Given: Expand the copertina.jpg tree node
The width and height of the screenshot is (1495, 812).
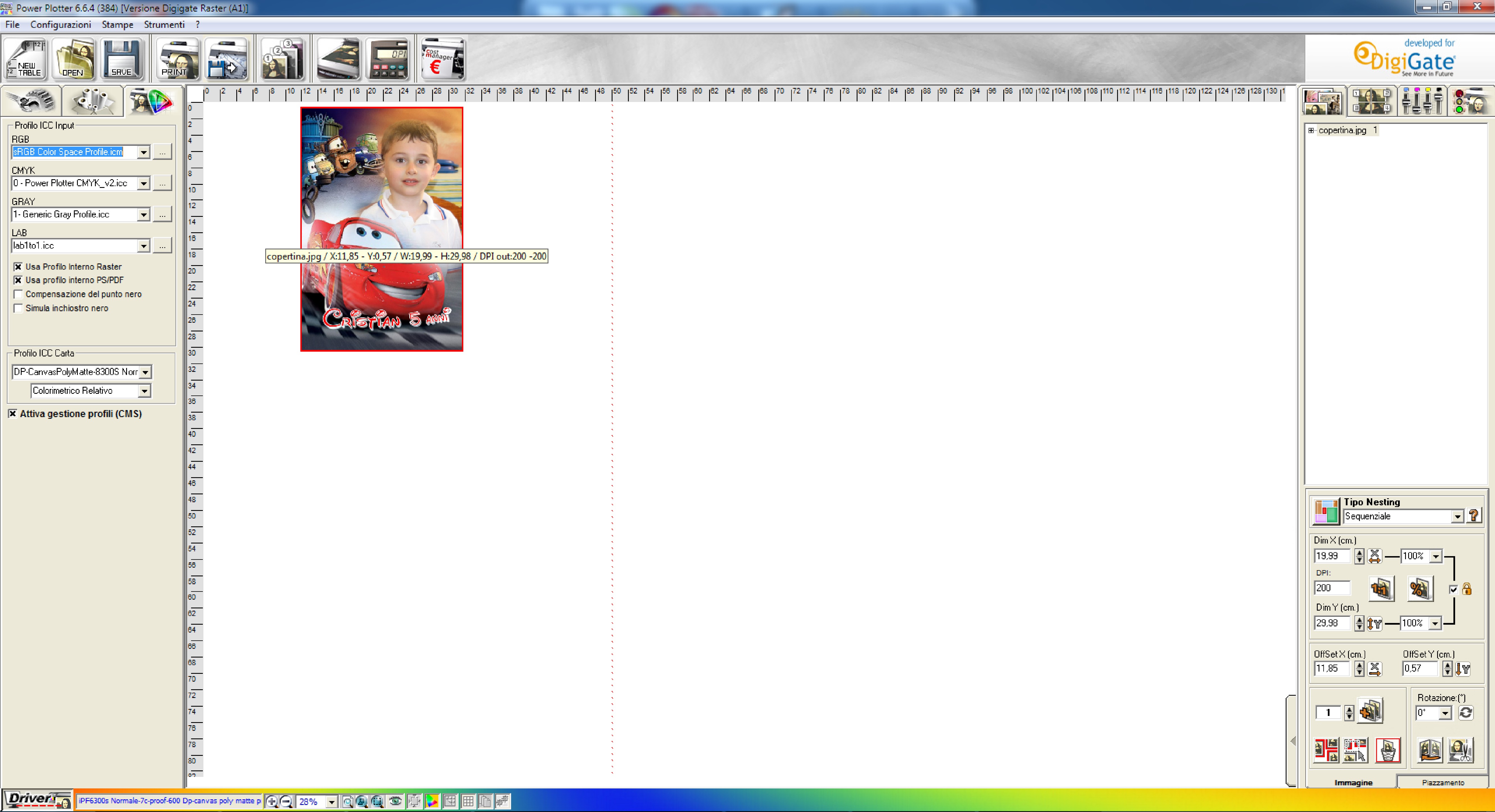Looking at the screenshot, I should pyautogui.click(x=1310, y=131).
